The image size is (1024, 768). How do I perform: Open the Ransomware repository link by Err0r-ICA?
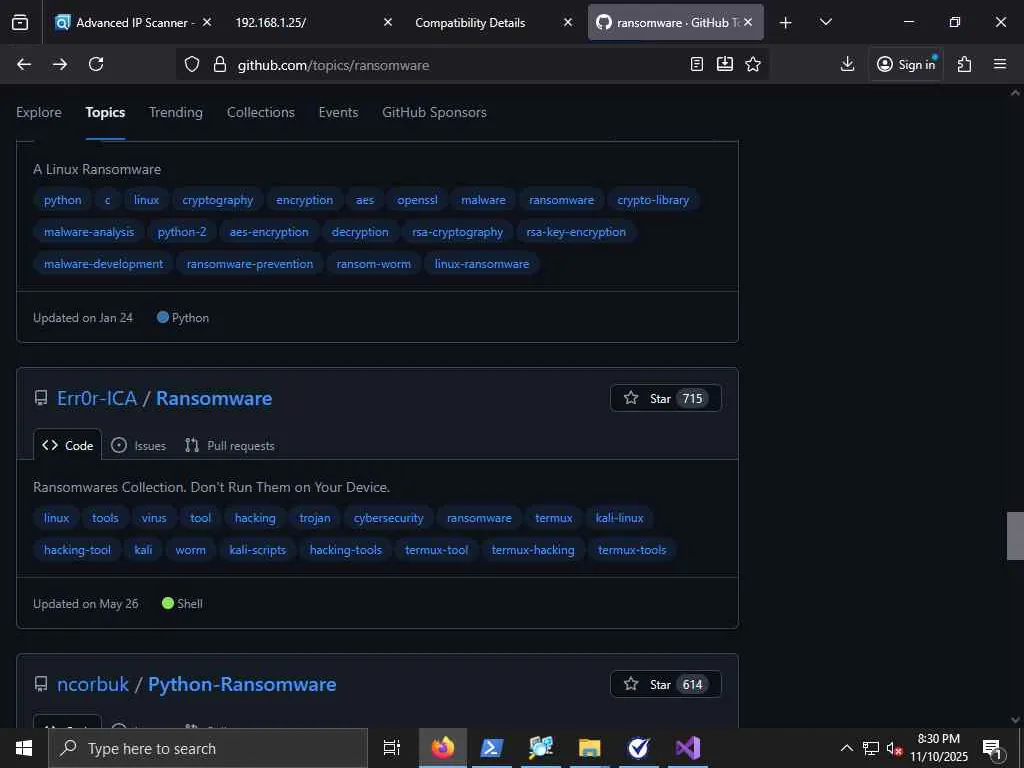[x=214, y=398]
